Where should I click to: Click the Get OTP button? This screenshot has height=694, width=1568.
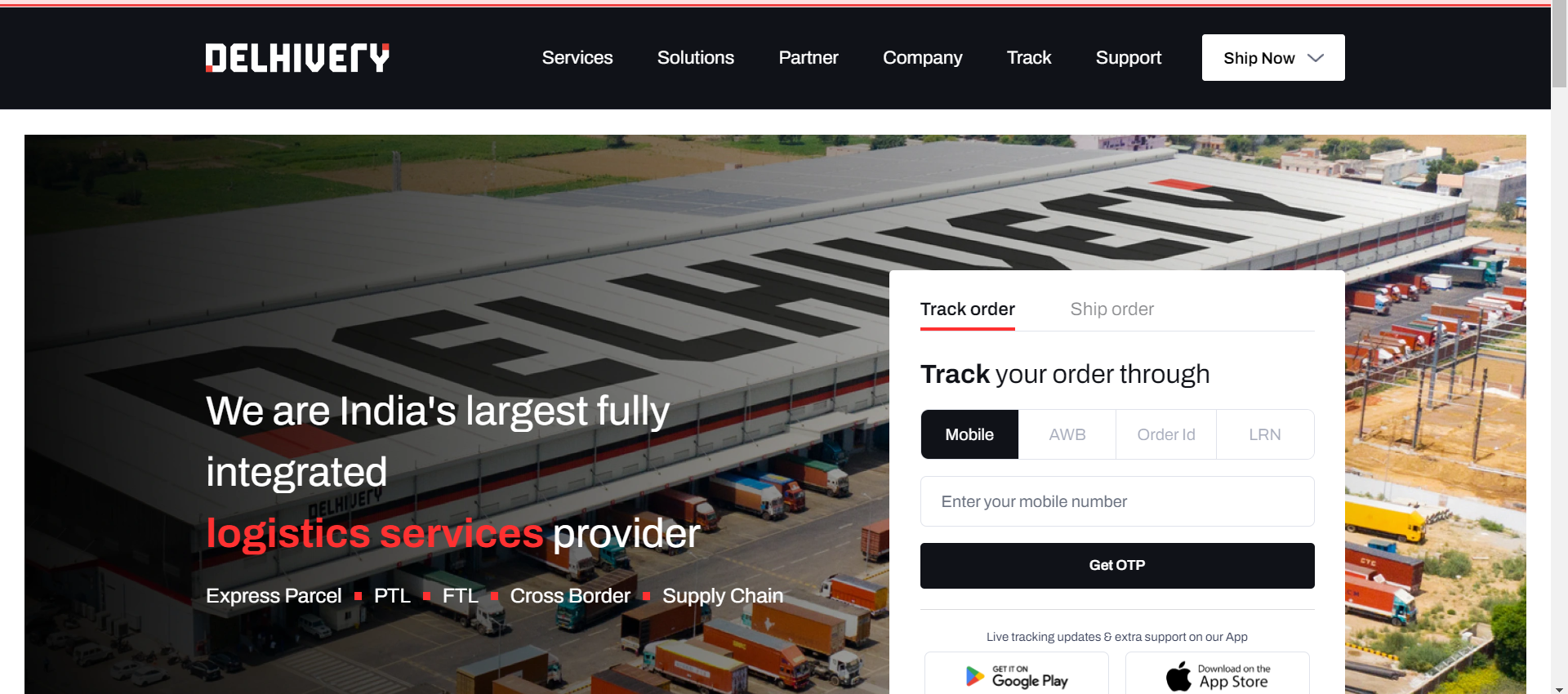[1117, 566]
